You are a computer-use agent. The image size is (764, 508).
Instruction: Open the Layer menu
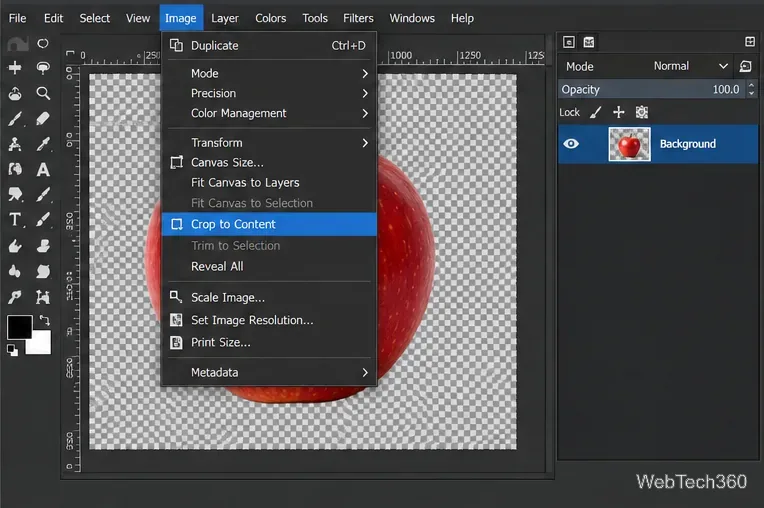(225, 18)
